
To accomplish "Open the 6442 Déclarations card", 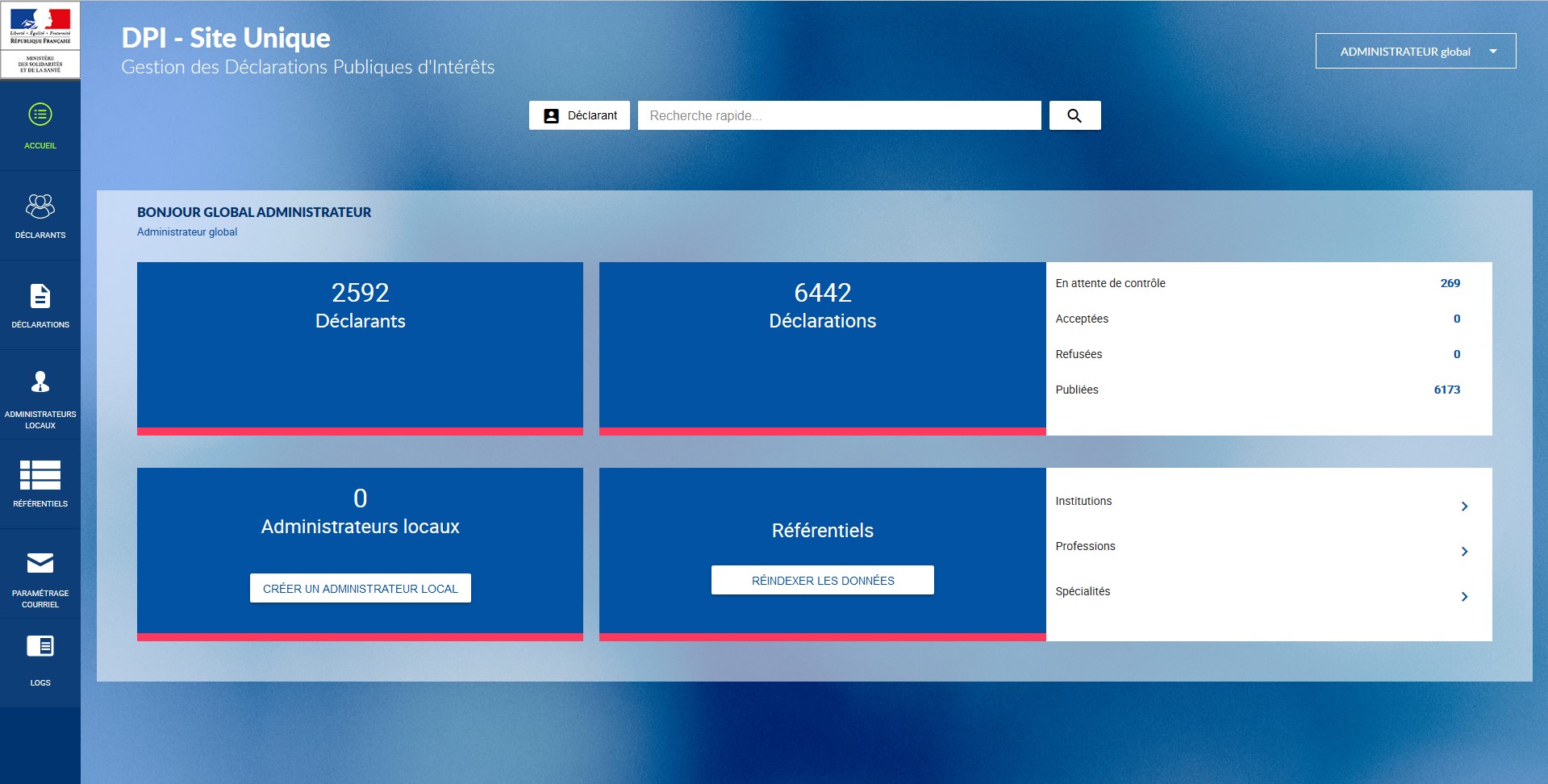I will point(822,348).
